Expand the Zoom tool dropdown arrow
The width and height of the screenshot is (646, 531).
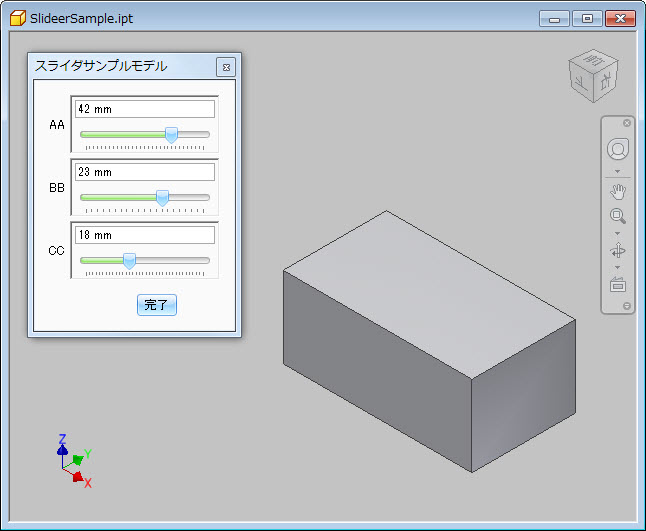click(x=618, y=233)
